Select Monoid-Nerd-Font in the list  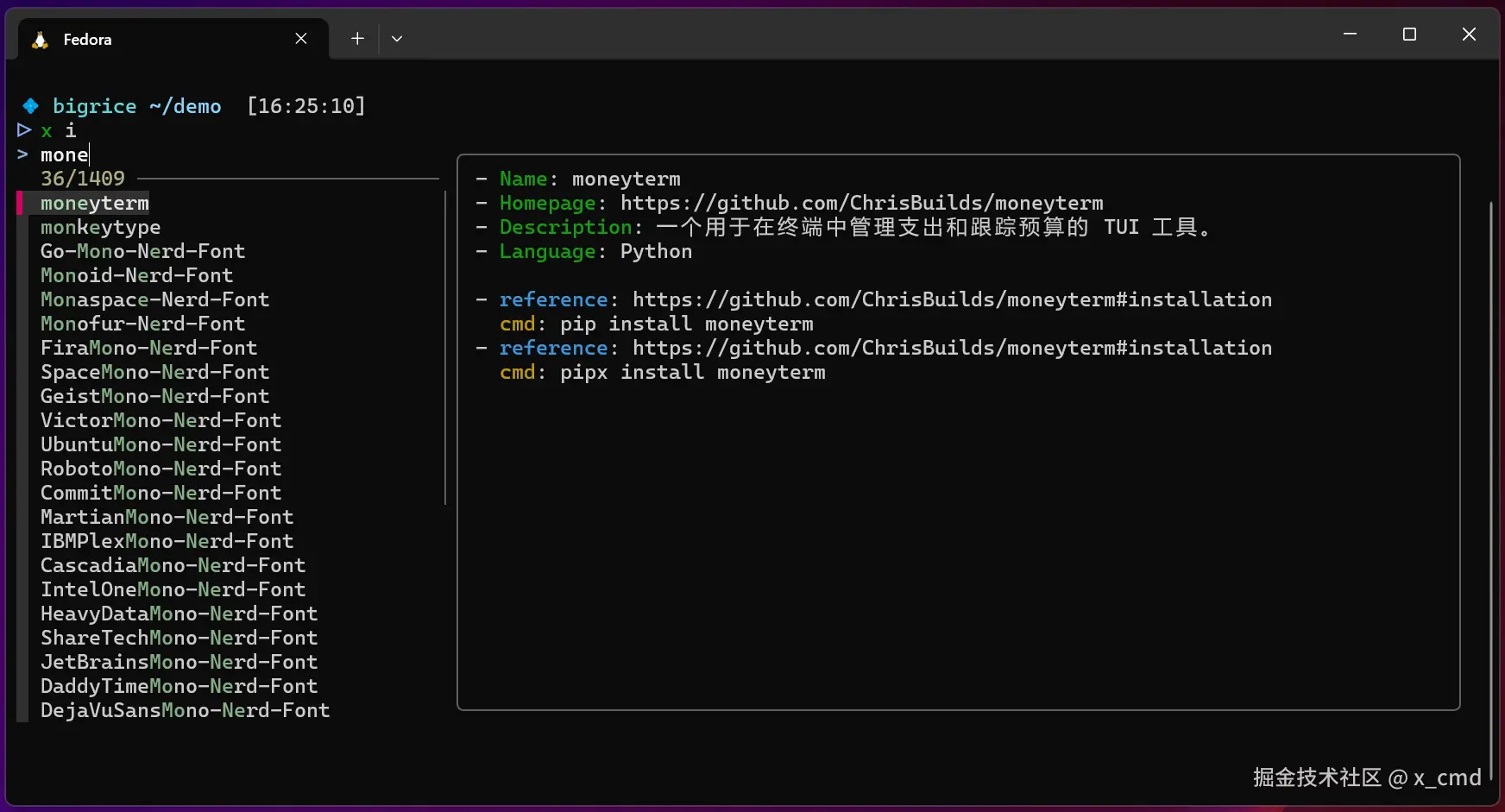click(136, 276)
